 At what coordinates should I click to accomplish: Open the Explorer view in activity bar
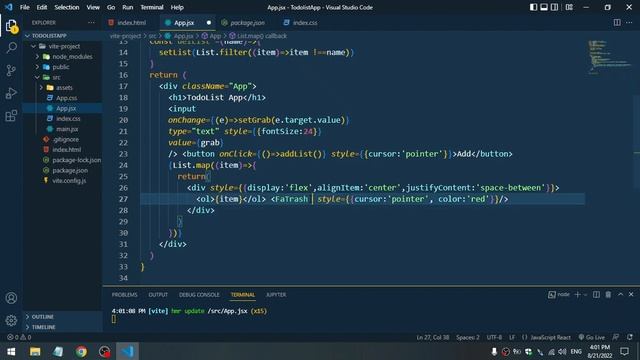[11, 26]
